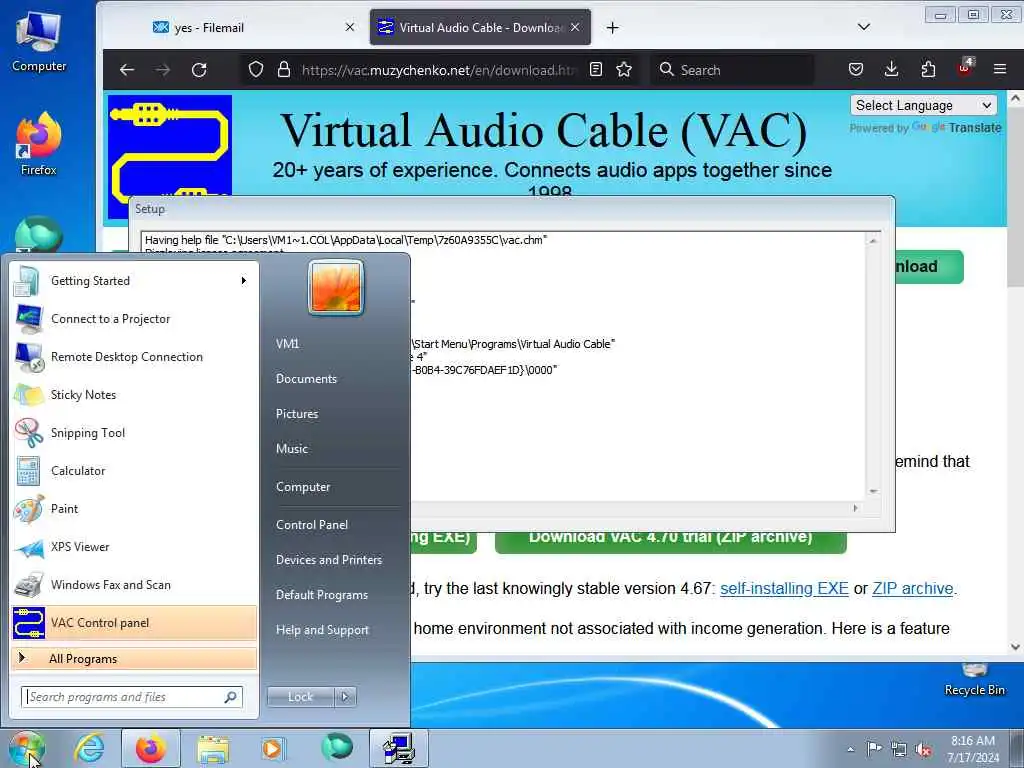Expand All Programs list
This screenshot has height=768, width=1024.
pyautogui.click(x=134, y=658)
